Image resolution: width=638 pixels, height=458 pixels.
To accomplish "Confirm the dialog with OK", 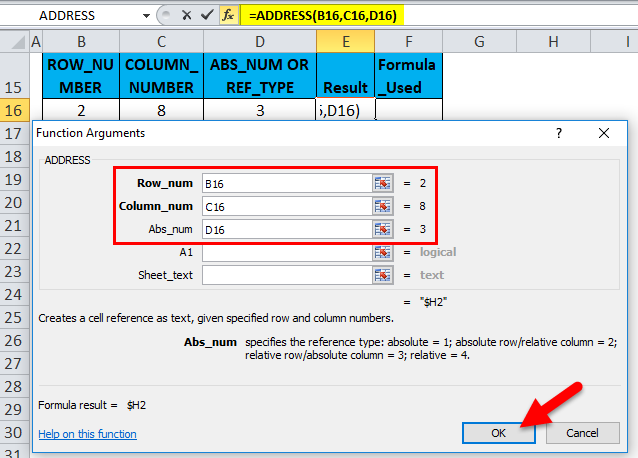I will (x=498, y=433).
